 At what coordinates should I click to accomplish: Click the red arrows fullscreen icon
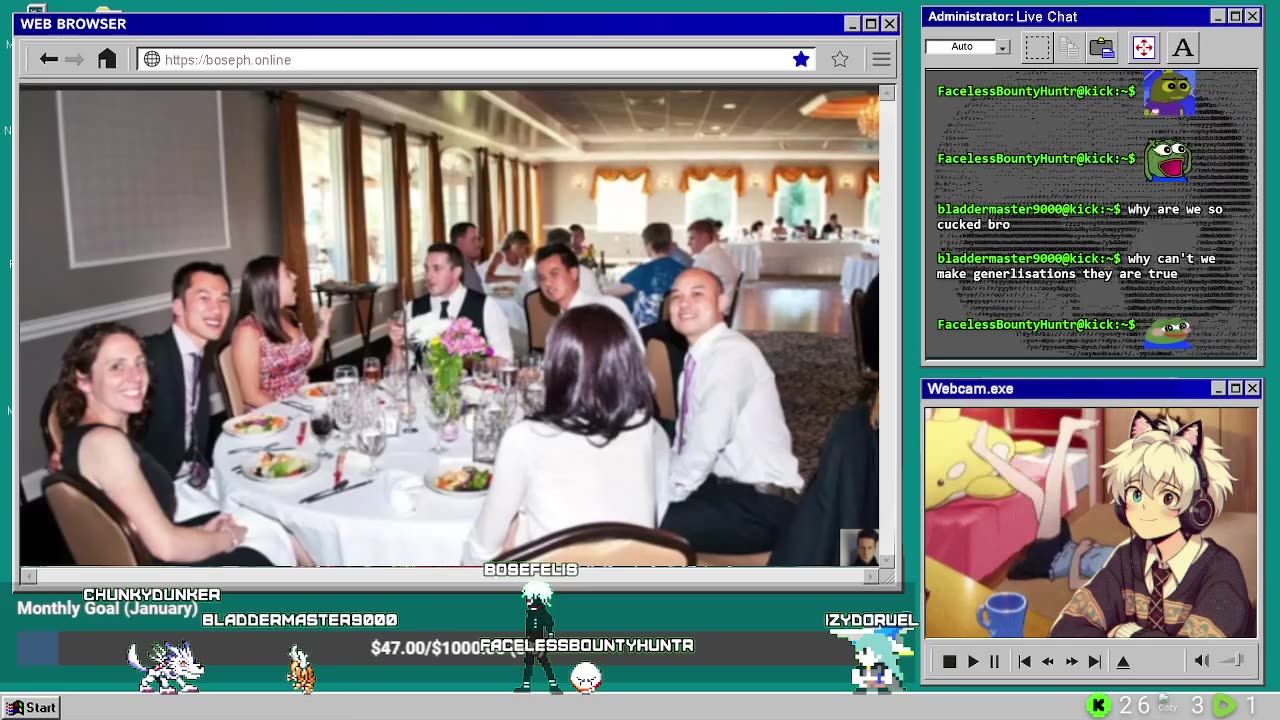click(x=1143, y=47)
